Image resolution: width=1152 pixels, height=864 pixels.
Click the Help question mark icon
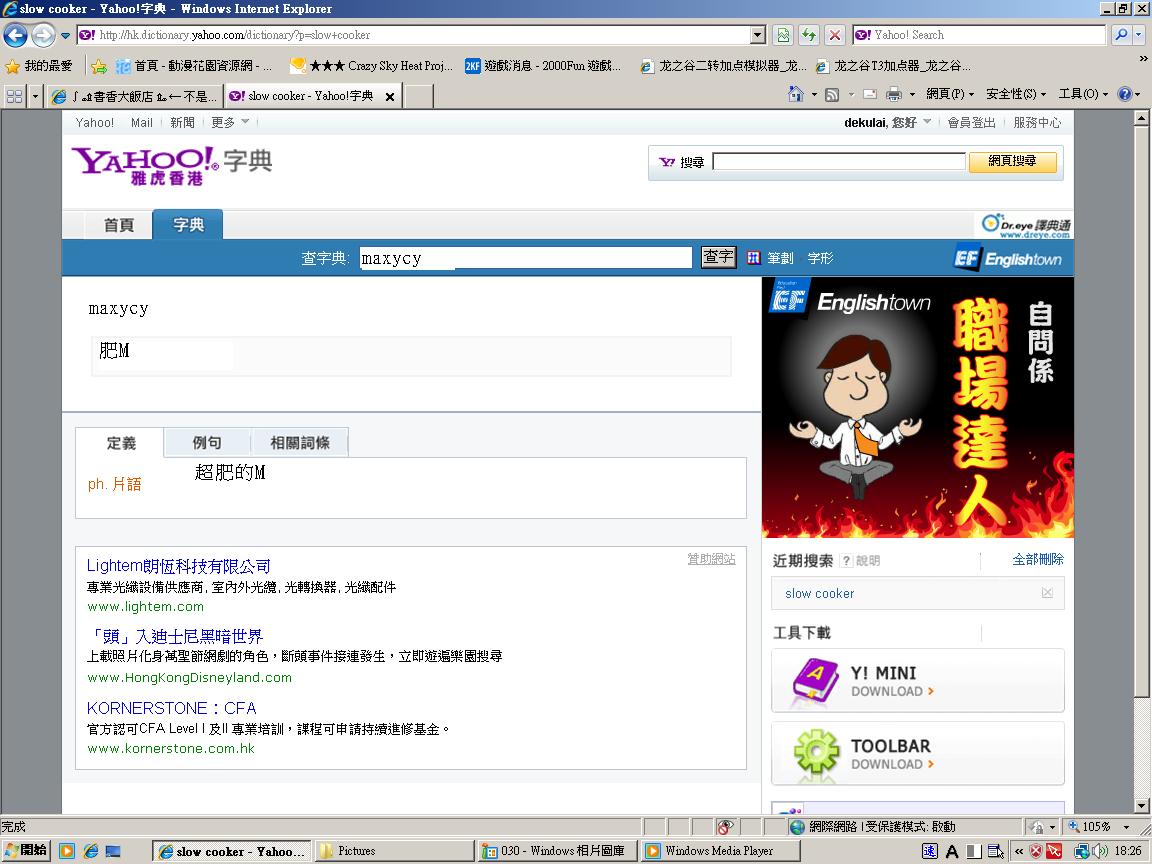1124,94
